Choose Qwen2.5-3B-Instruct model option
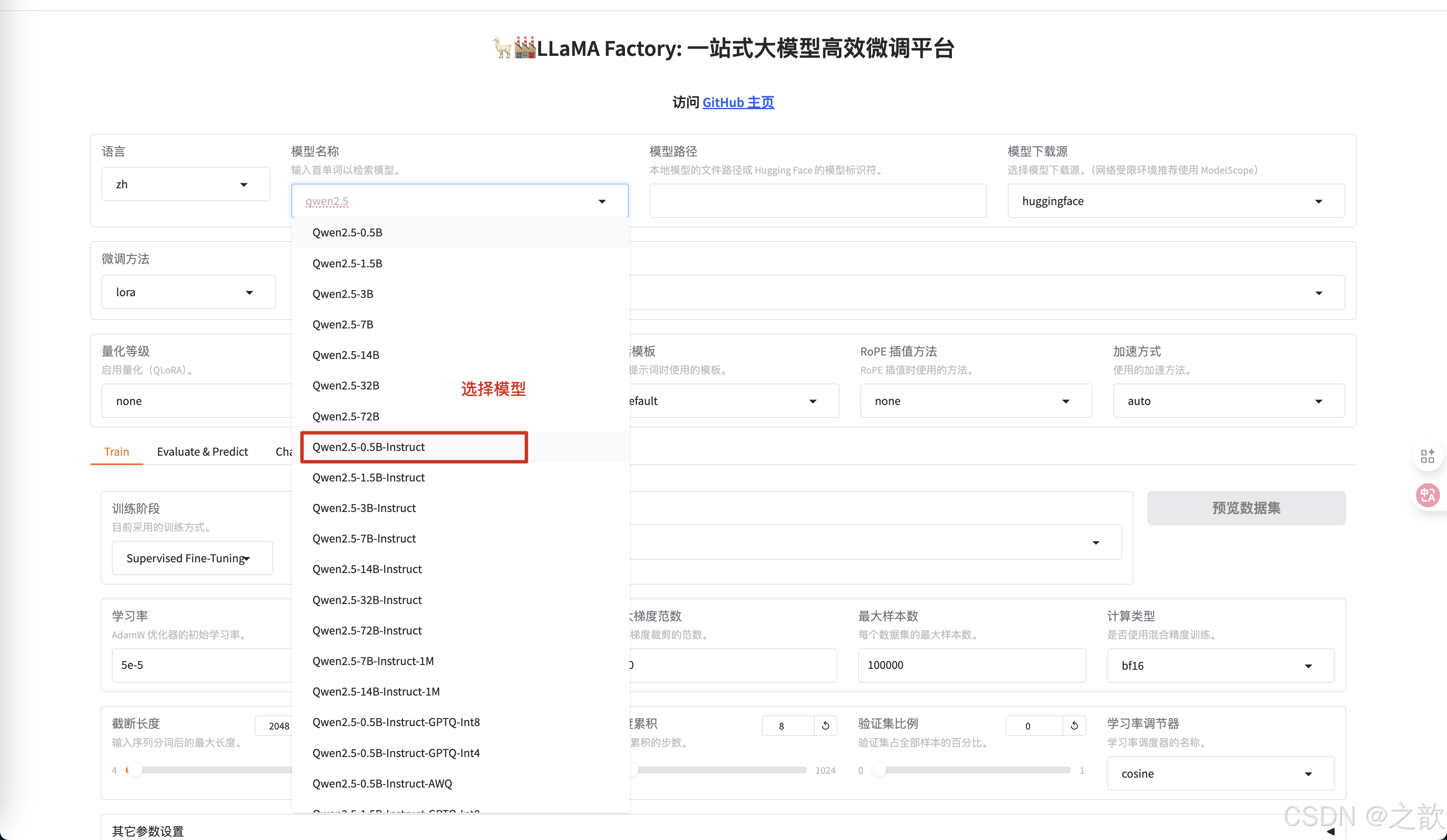This screenshot has height=840, width=1447. (461, 508)
